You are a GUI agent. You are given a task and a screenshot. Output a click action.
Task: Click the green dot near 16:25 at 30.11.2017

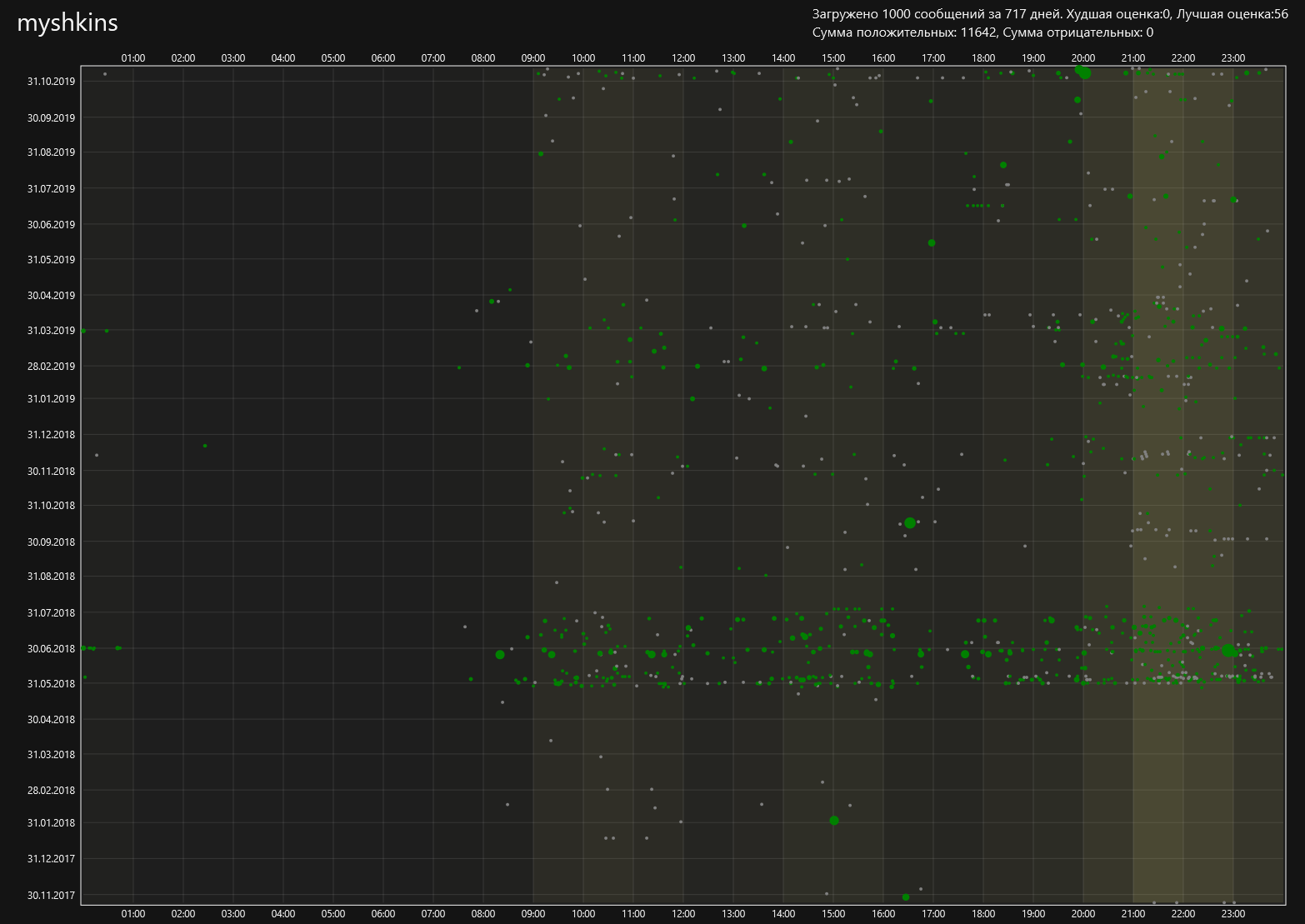coord(906,897)
